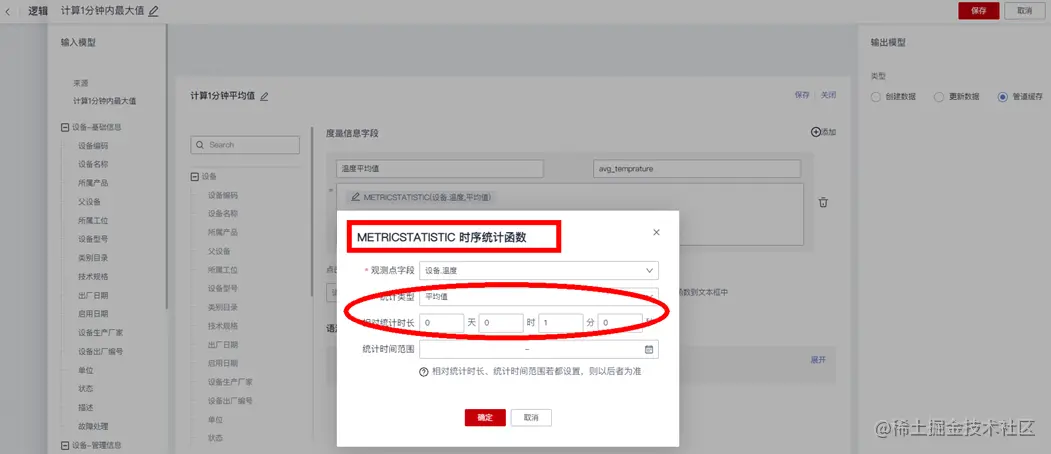Click the top-right 取消 button

[x=1024, y=11]
